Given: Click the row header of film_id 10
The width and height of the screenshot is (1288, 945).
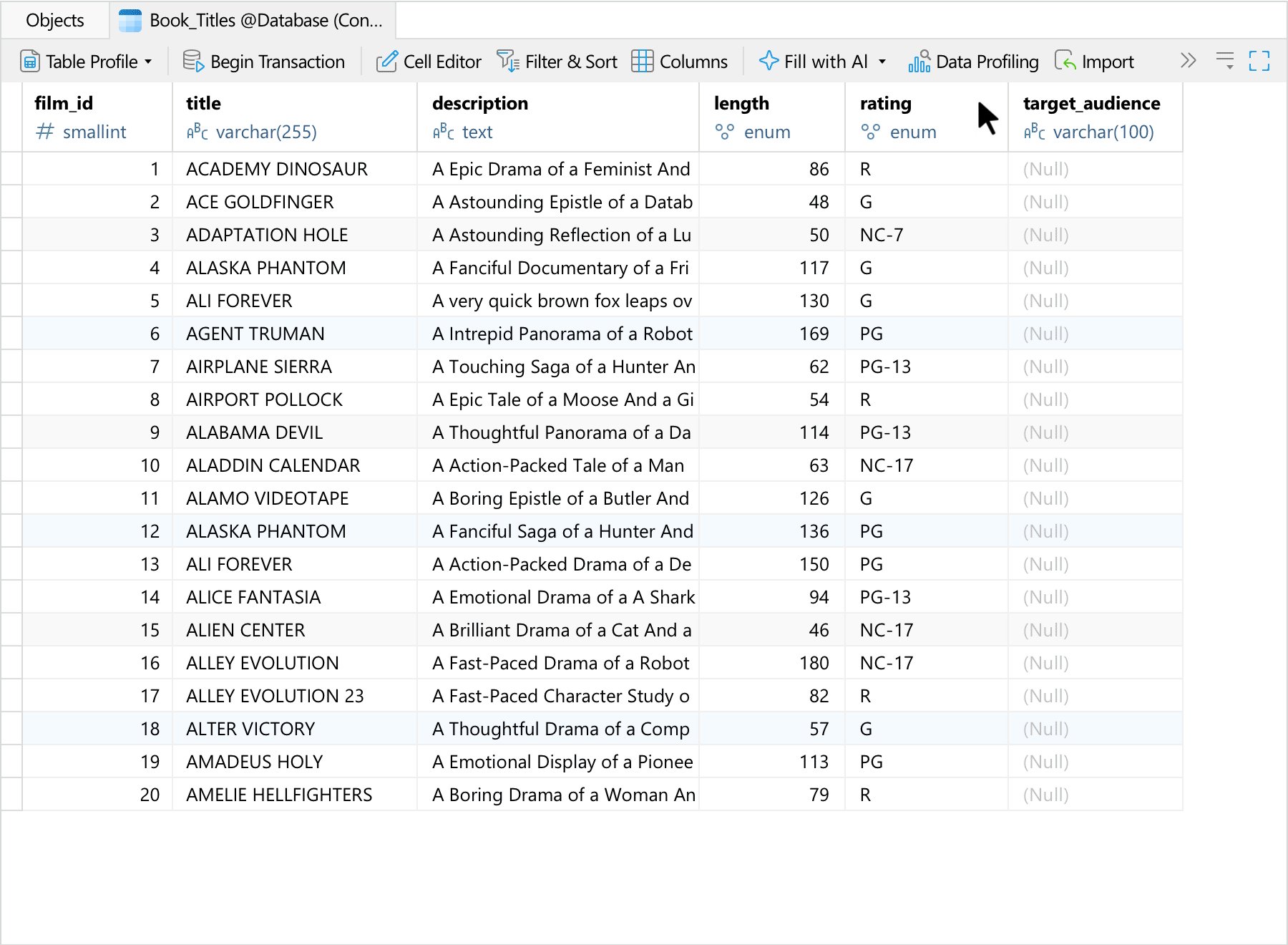Looking at the screenshot, I should click(11, 465).
